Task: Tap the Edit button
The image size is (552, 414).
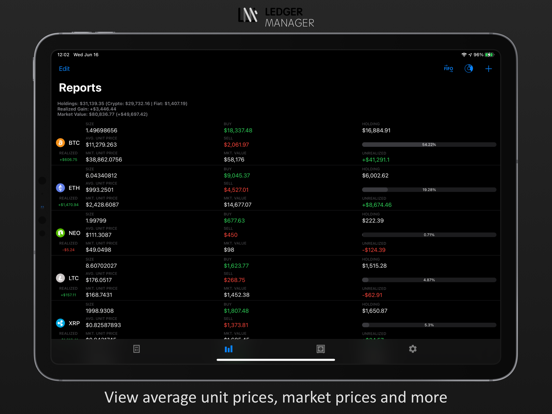Action: [64, 69]
